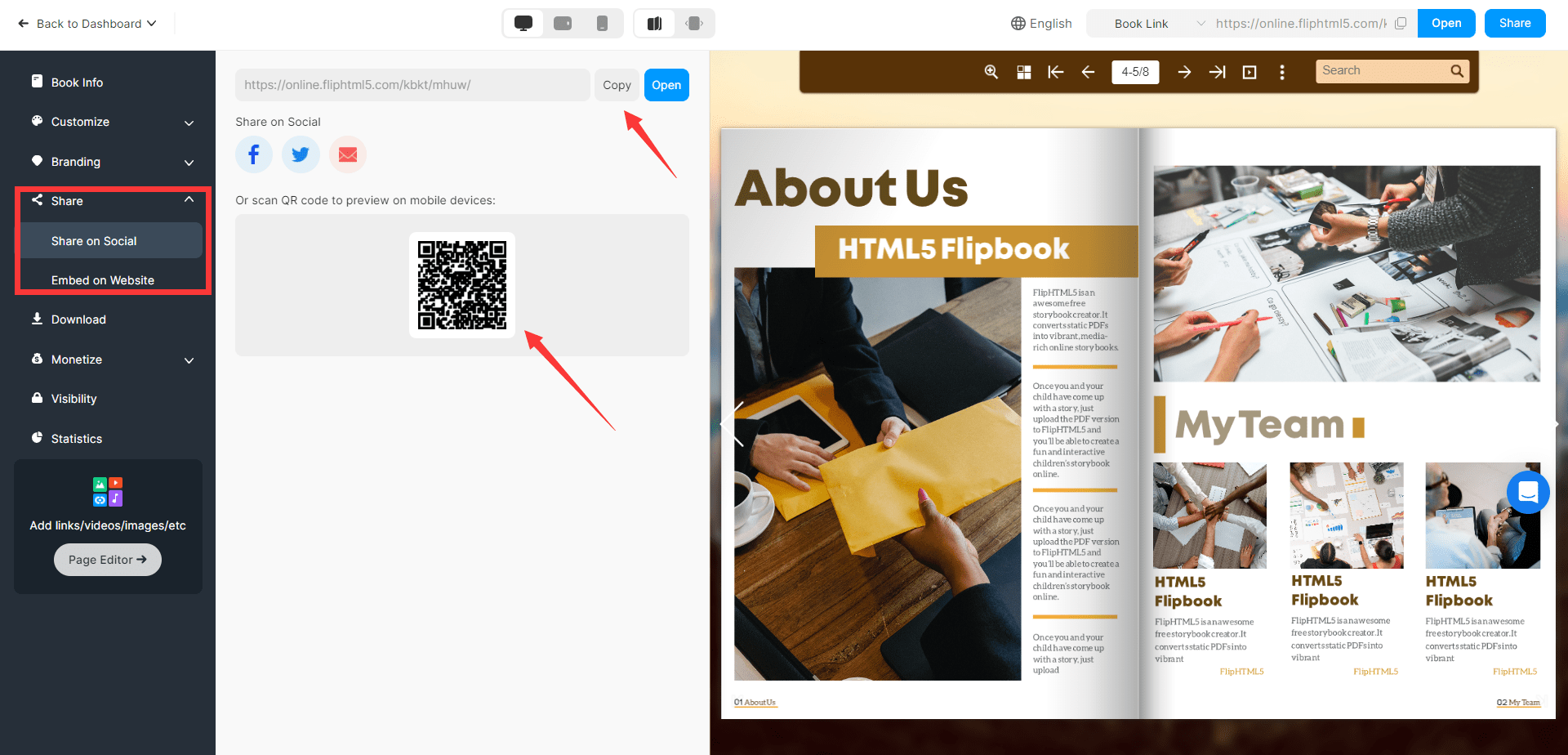
Task: Open the chat support bubble
Action: tap(1528, 492)
